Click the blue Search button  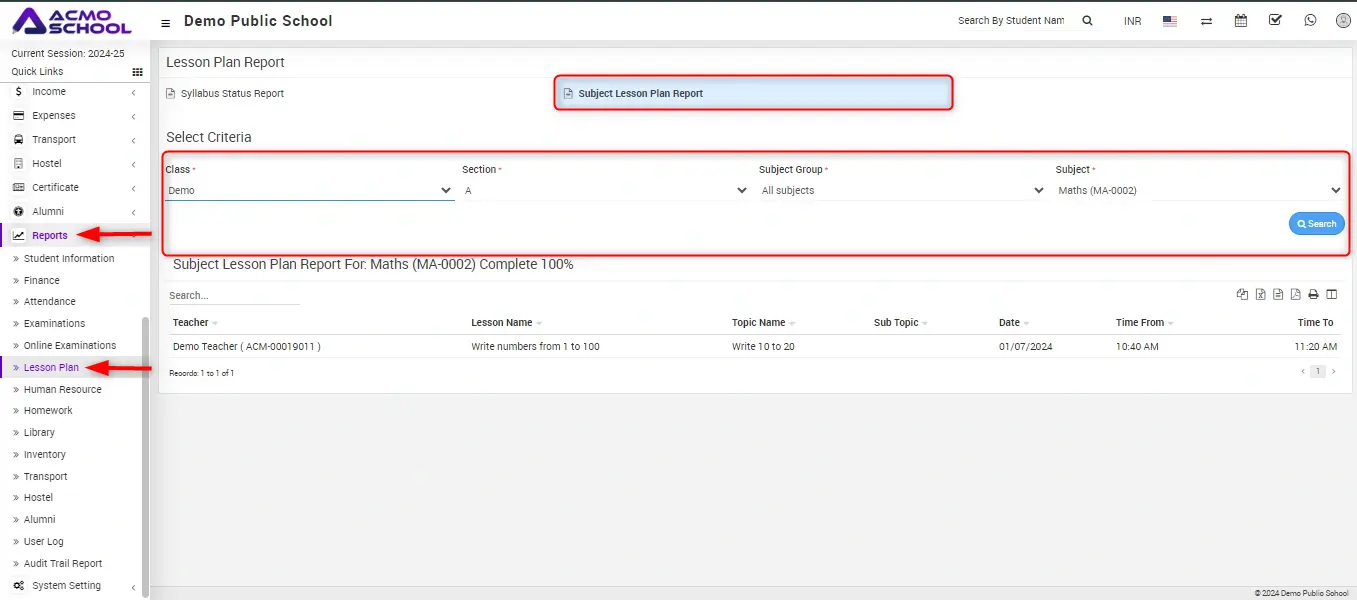(1316, 224)
